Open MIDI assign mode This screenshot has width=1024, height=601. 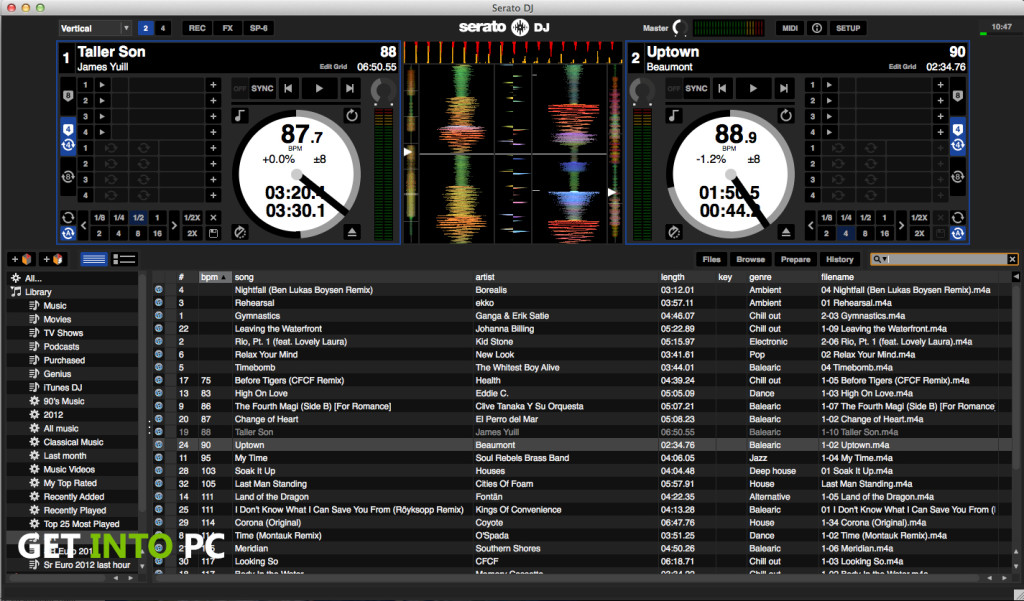790,28
